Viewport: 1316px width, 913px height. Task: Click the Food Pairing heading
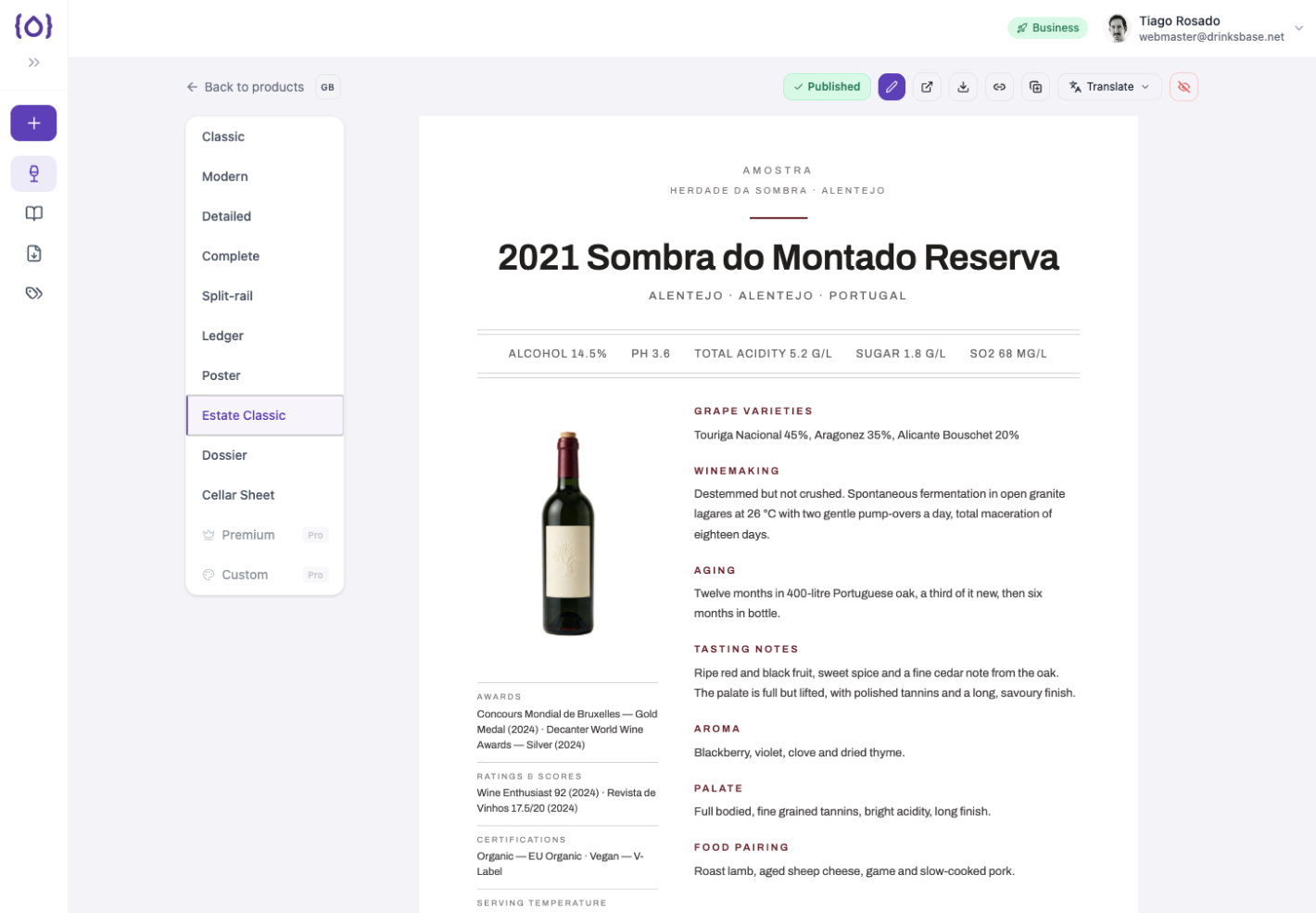coord(741,848)
